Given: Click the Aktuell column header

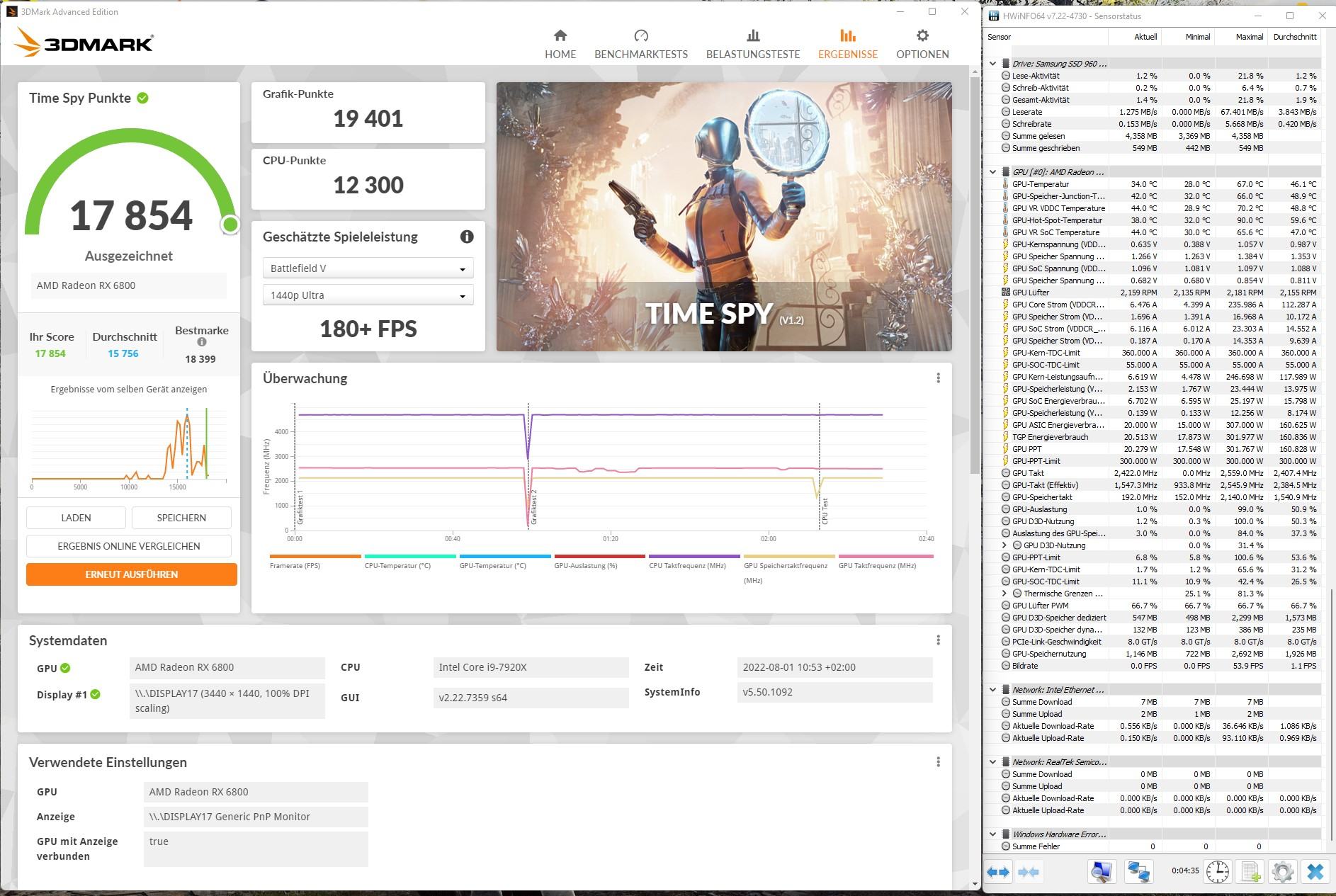Looking at the screenshot, I should [1135, 37].
